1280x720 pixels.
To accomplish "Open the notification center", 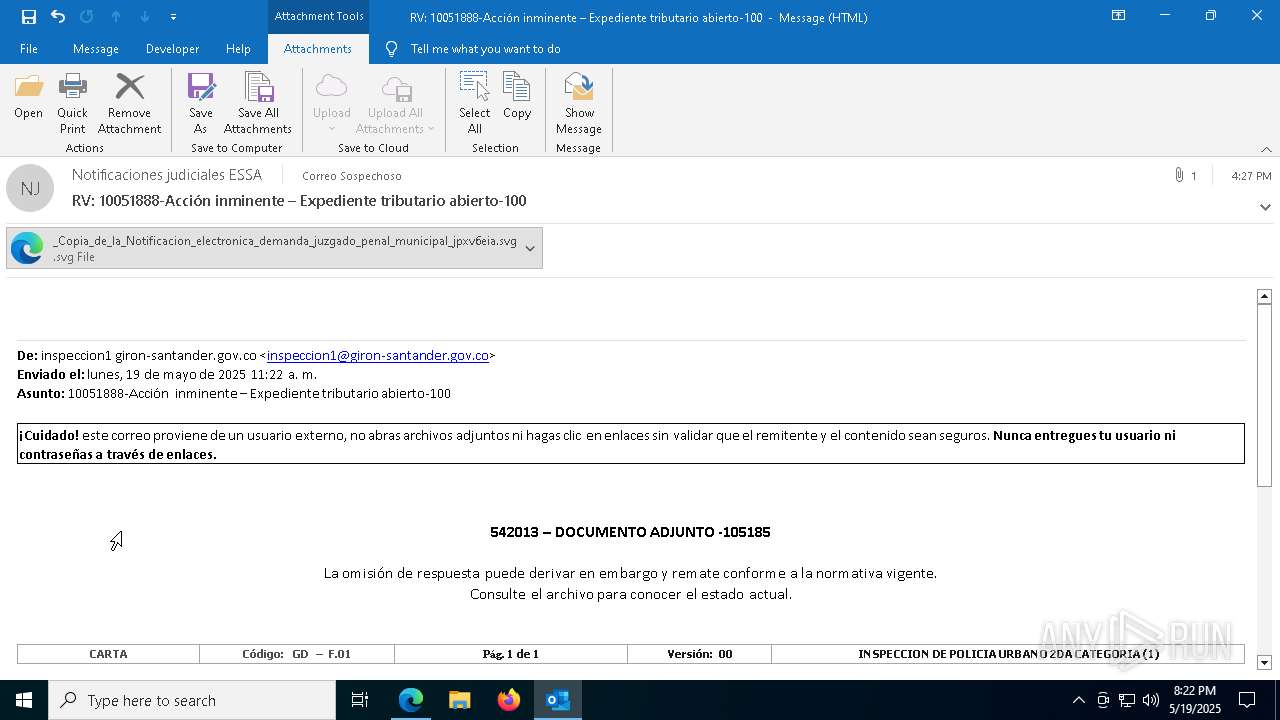I will coord(1247,700).
